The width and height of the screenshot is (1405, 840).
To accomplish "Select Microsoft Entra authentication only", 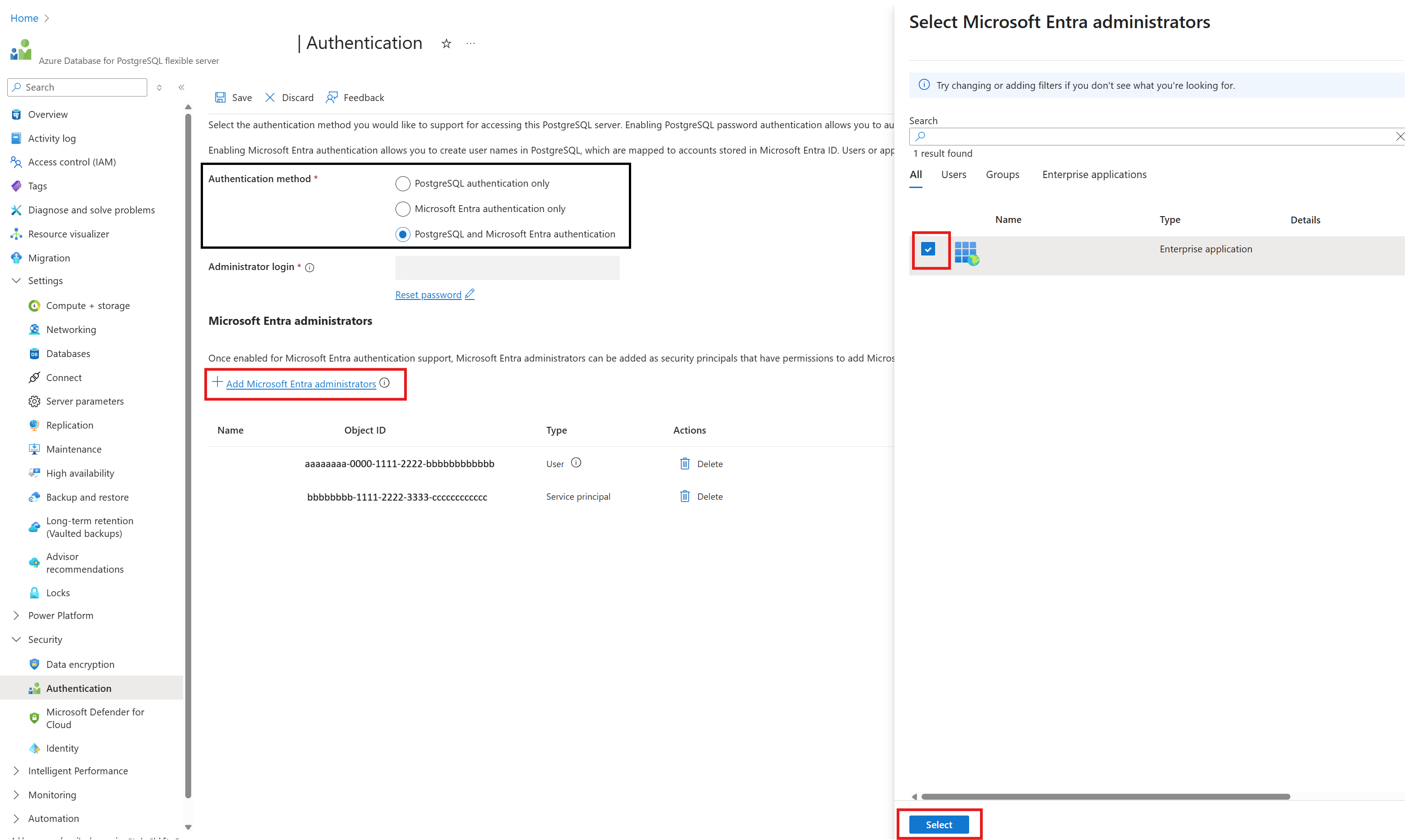I will pyautogui.click(x=402, y=209).
